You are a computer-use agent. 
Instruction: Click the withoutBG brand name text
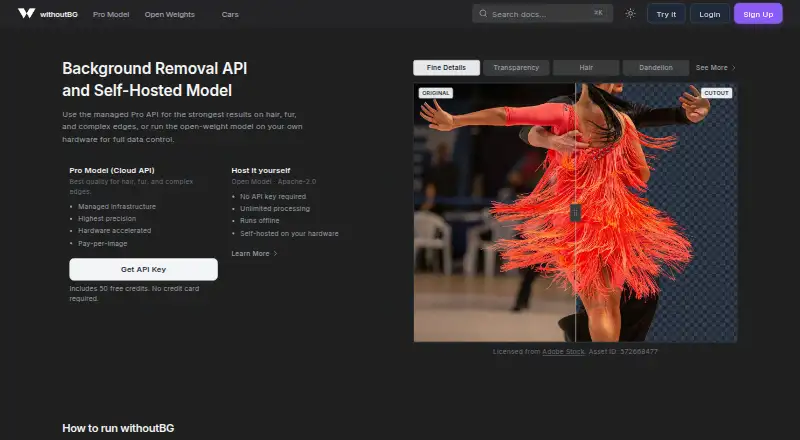coord(59,14)
